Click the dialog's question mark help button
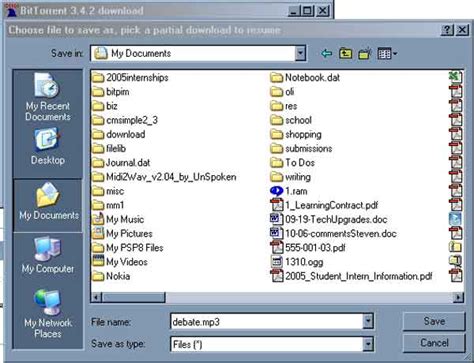 447,30
